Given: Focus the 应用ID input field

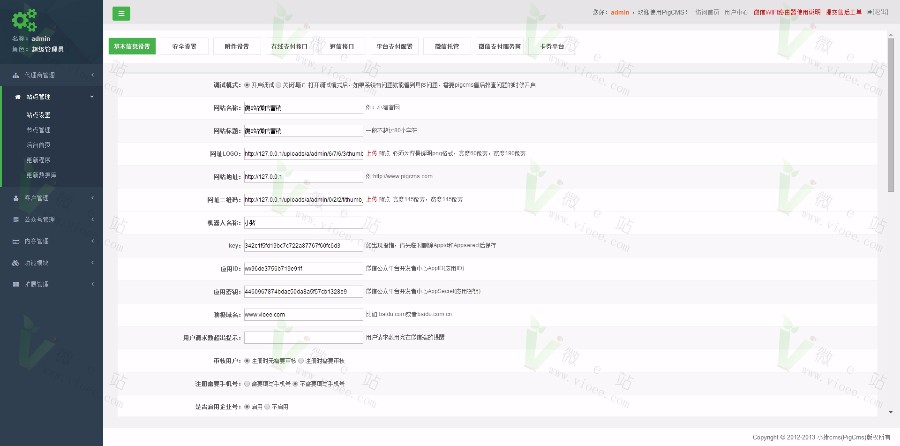Looking at the screenshot, I should 304,269.
